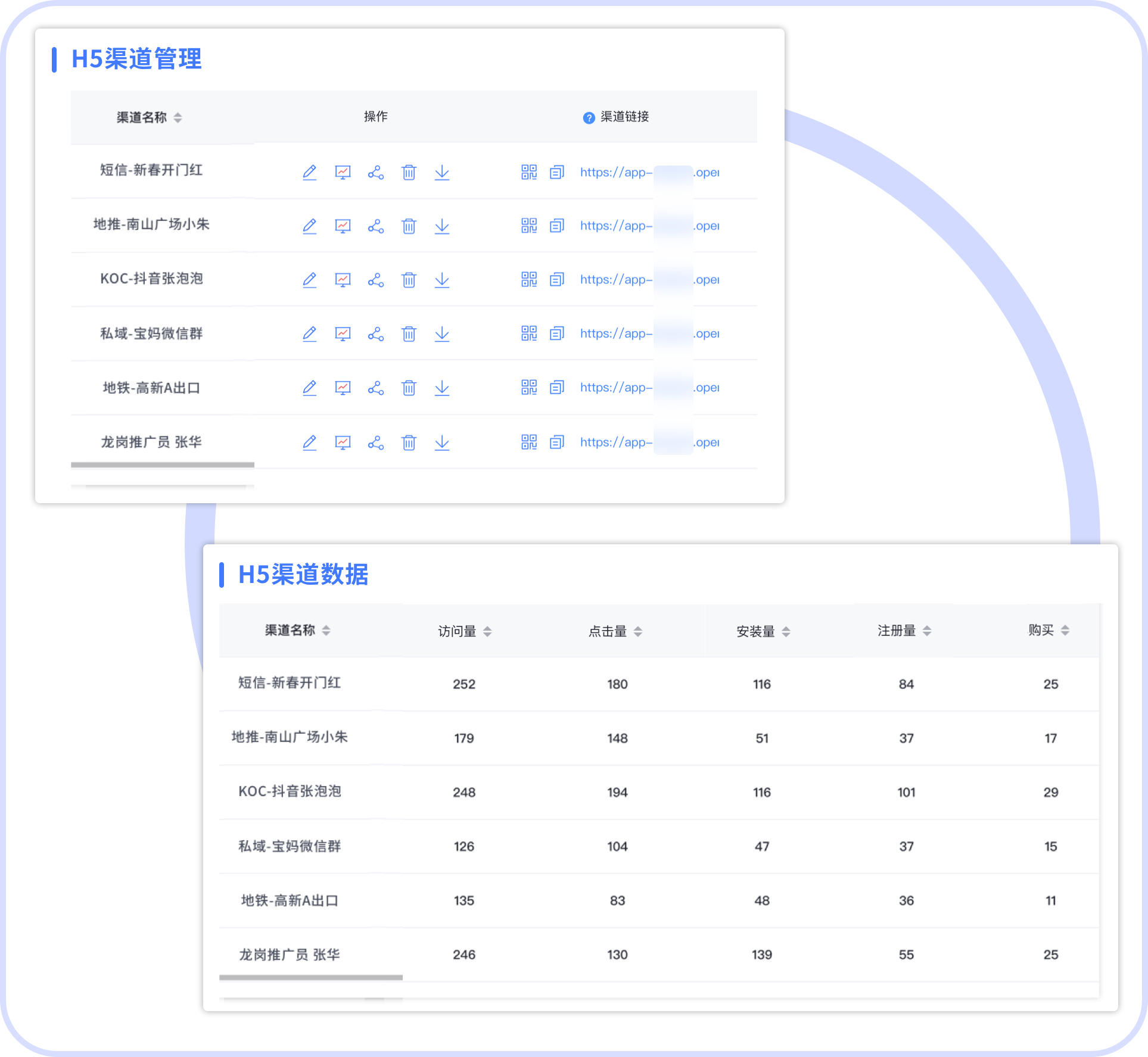Open stats chart for 地推-南山广场小朱
The width and height of the screenshot is (1148, 1057).
coord(343,226)
